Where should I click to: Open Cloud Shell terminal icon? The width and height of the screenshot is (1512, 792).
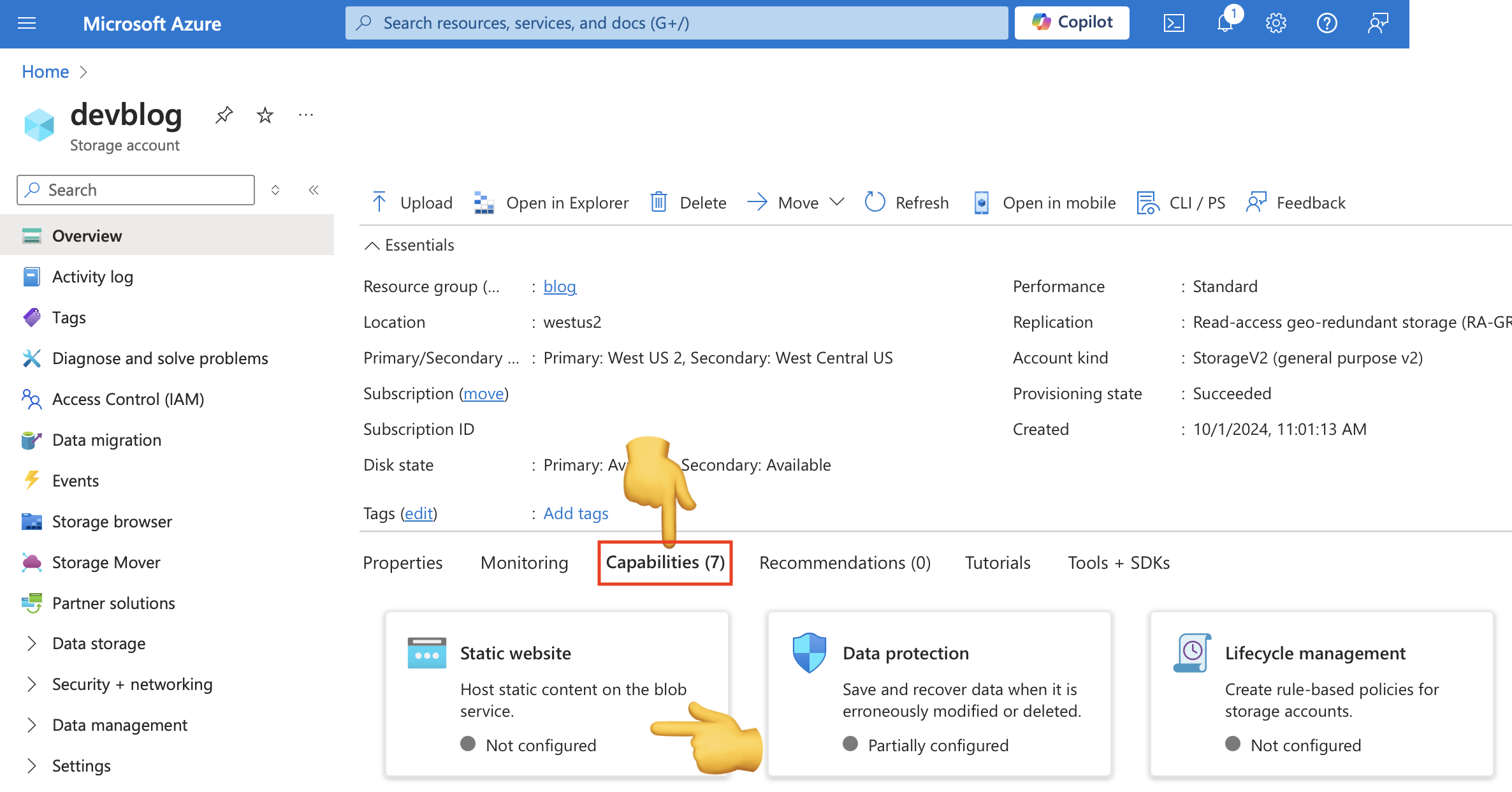(x=1174, y=24)
